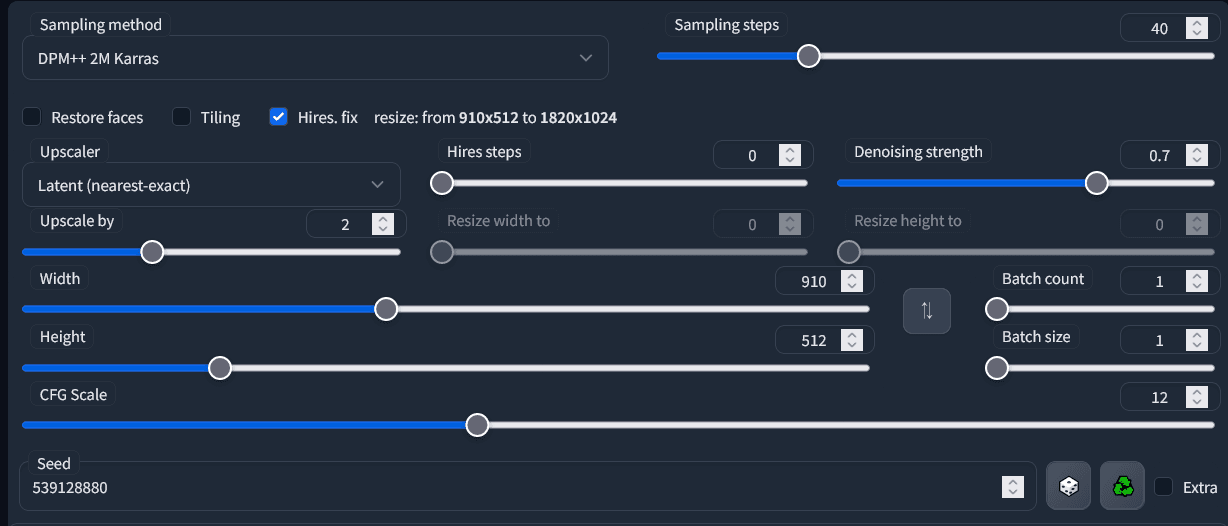Image resolution: width=1228 pixels, height=526 pixels.
Task: Uncheck the Hires. fix checkbox
Action: point(279,117)
